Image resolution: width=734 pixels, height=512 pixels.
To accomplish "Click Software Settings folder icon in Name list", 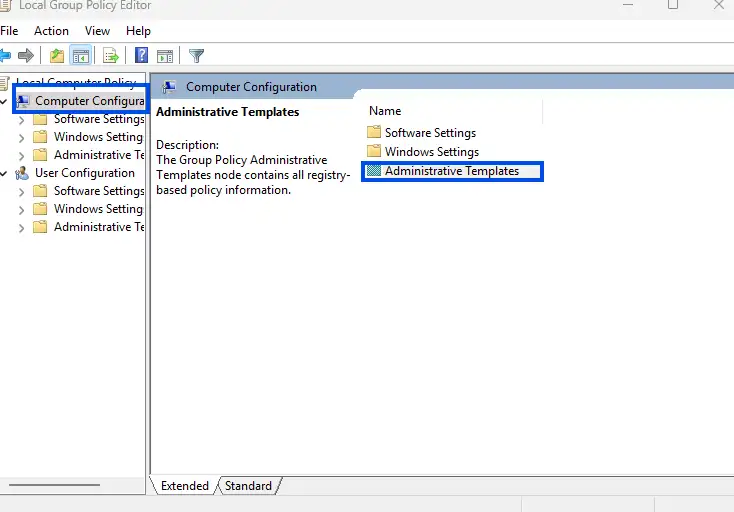I will pos(374,132).
